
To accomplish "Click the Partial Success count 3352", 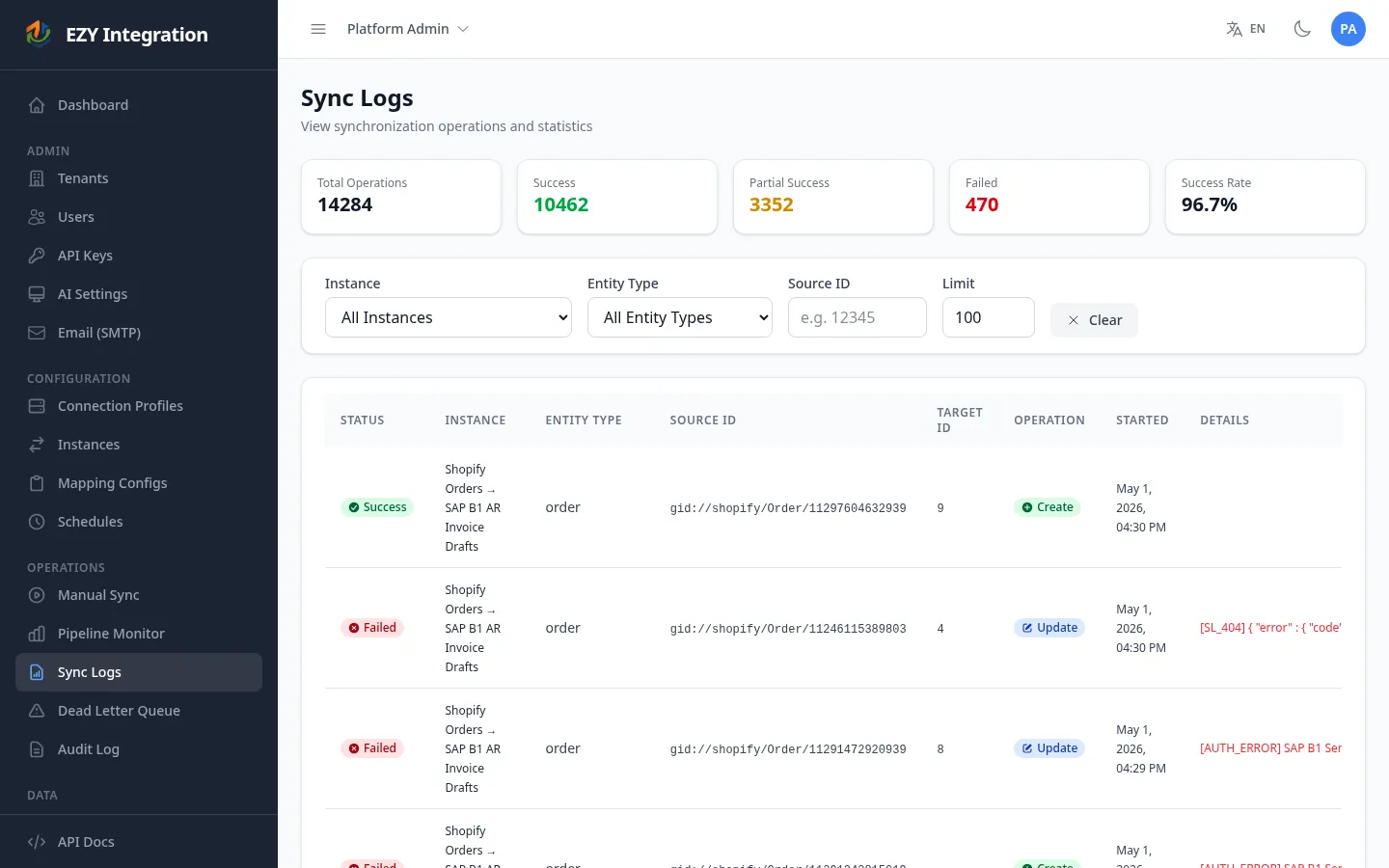I will [772, 204].
